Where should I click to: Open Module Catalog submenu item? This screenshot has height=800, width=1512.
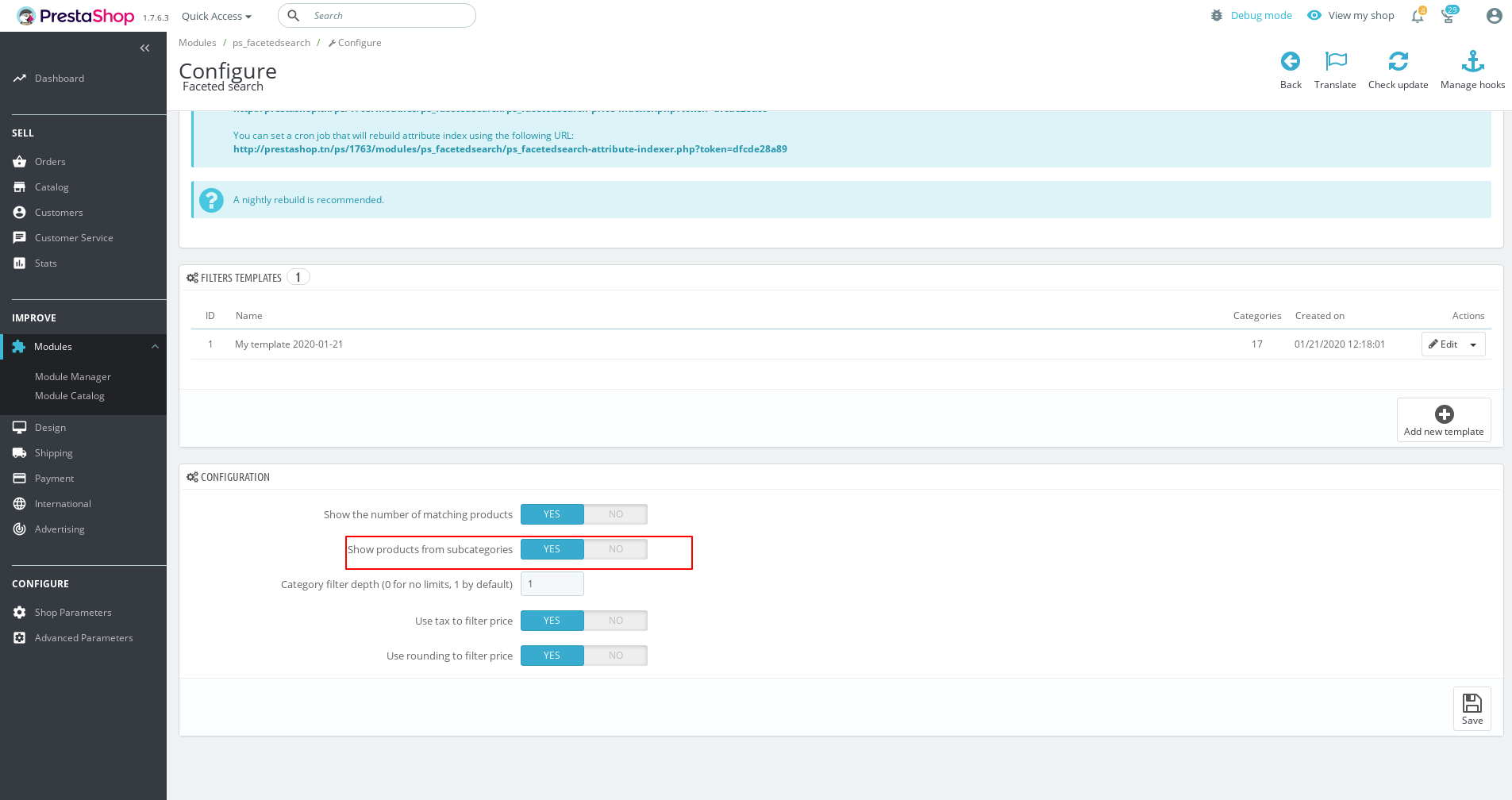(x=70, y=396)
